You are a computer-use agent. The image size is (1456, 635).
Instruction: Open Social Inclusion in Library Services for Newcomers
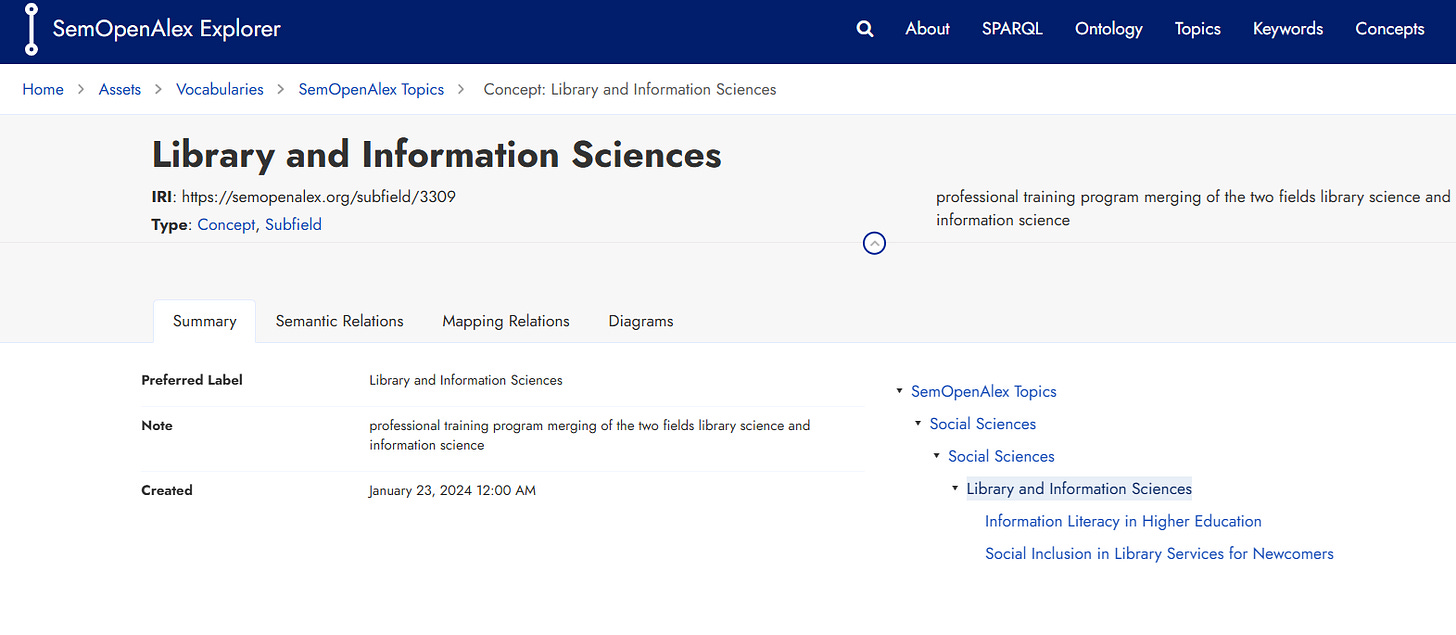coord(1159,553)
